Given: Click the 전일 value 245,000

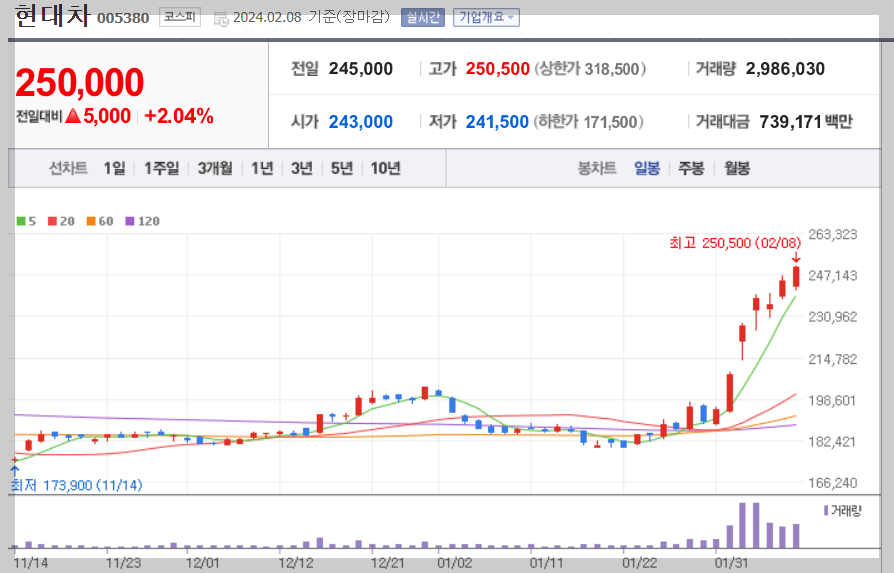Looking at the screenshot, I should 360,69.
